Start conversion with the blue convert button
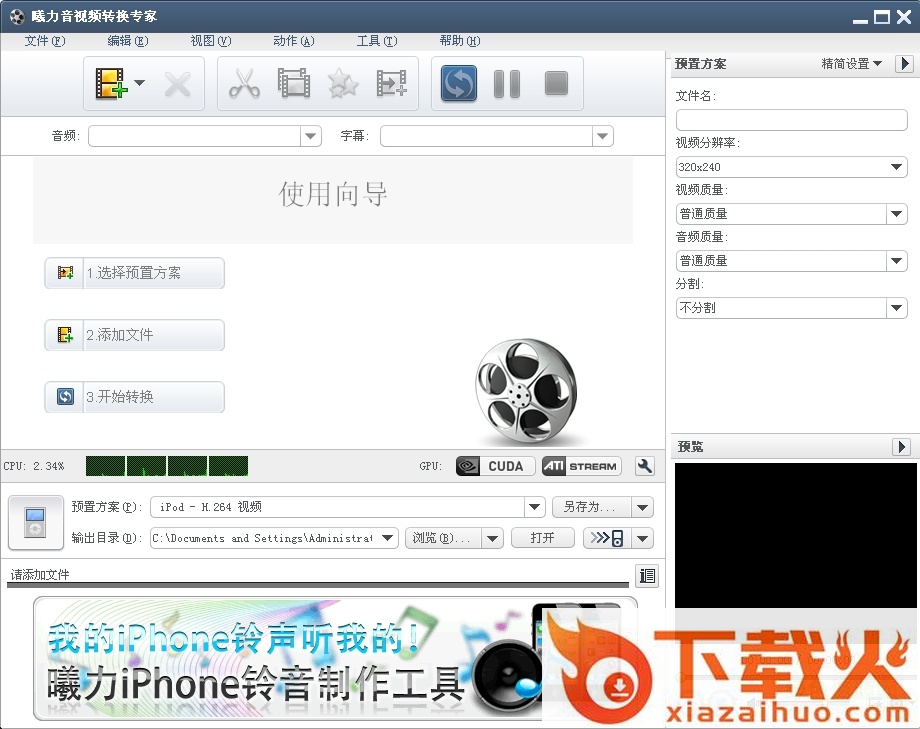920x729 pixels. coord(458,83)
